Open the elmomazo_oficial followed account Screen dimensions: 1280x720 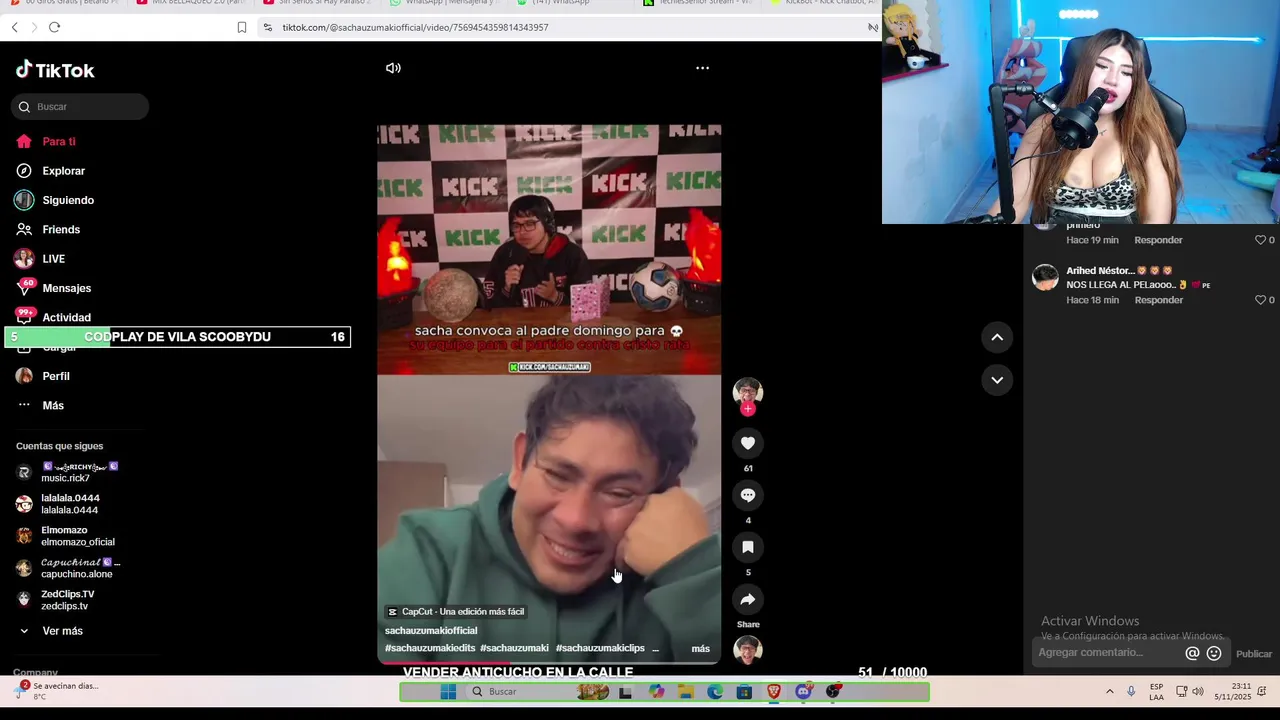tap(65, 536)
